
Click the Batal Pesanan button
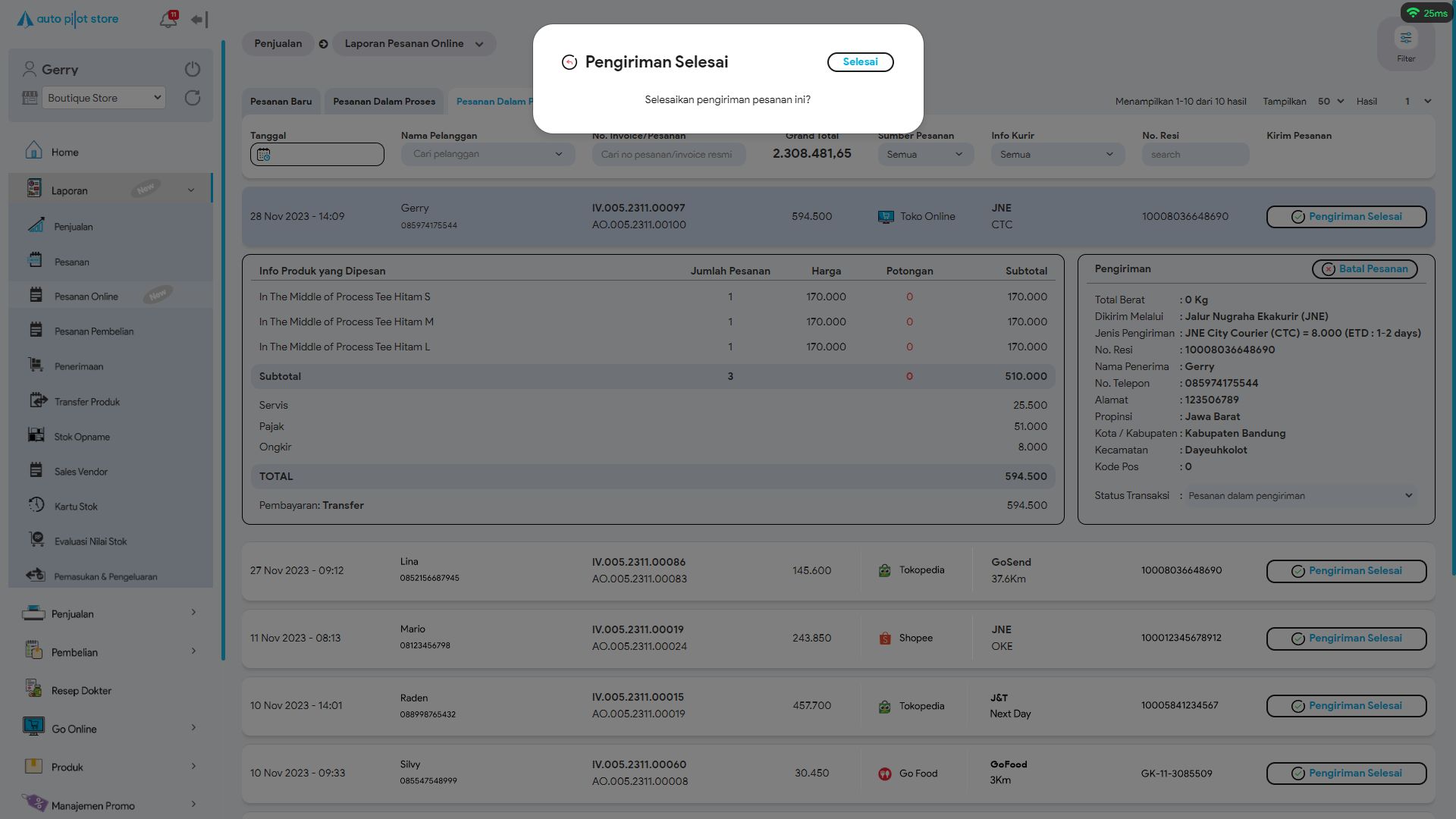1364,269
